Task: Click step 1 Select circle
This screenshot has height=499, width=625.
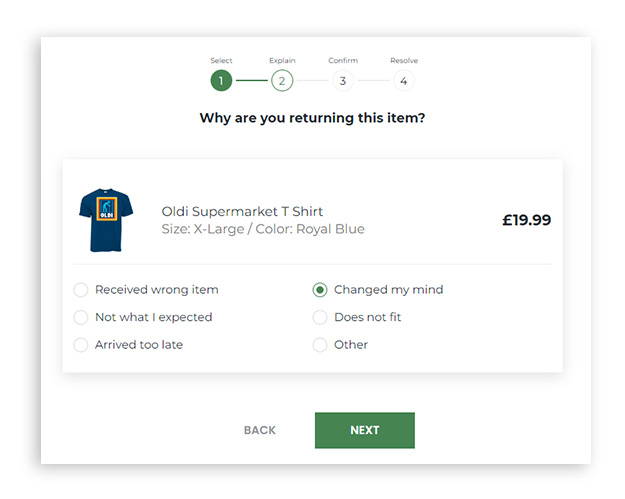Action: (221, 81)
